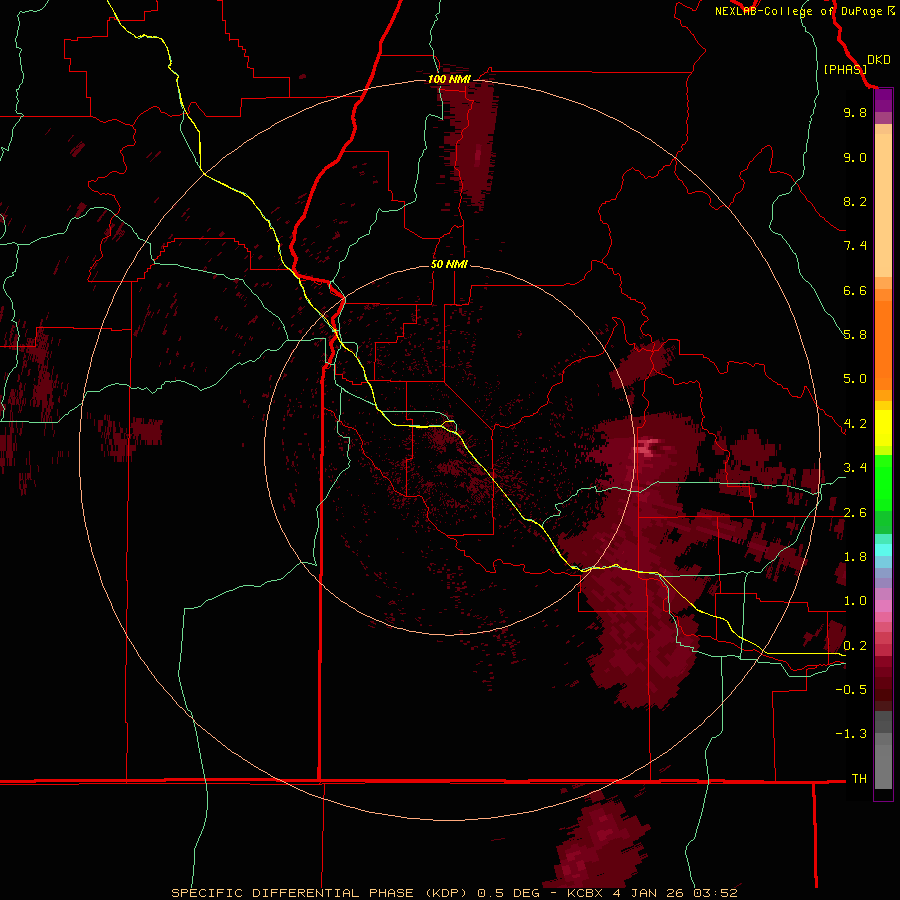Click the yellow band of the color bar
This screenshot has width=900, height=900.
pyautogui.click(x=883, y=428)
